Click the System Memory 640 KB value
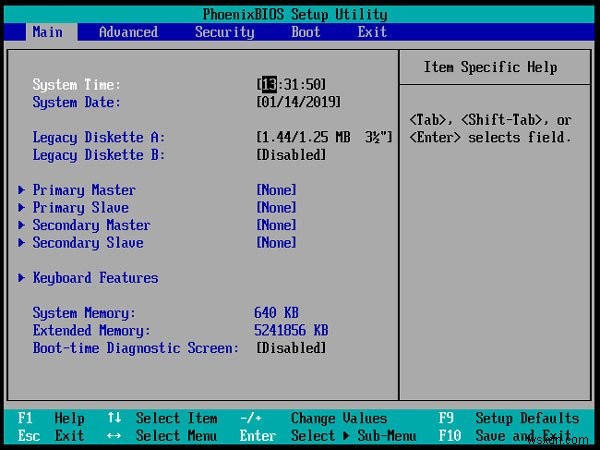Screen dimensions: 600x450 click(x=276, y=313)
